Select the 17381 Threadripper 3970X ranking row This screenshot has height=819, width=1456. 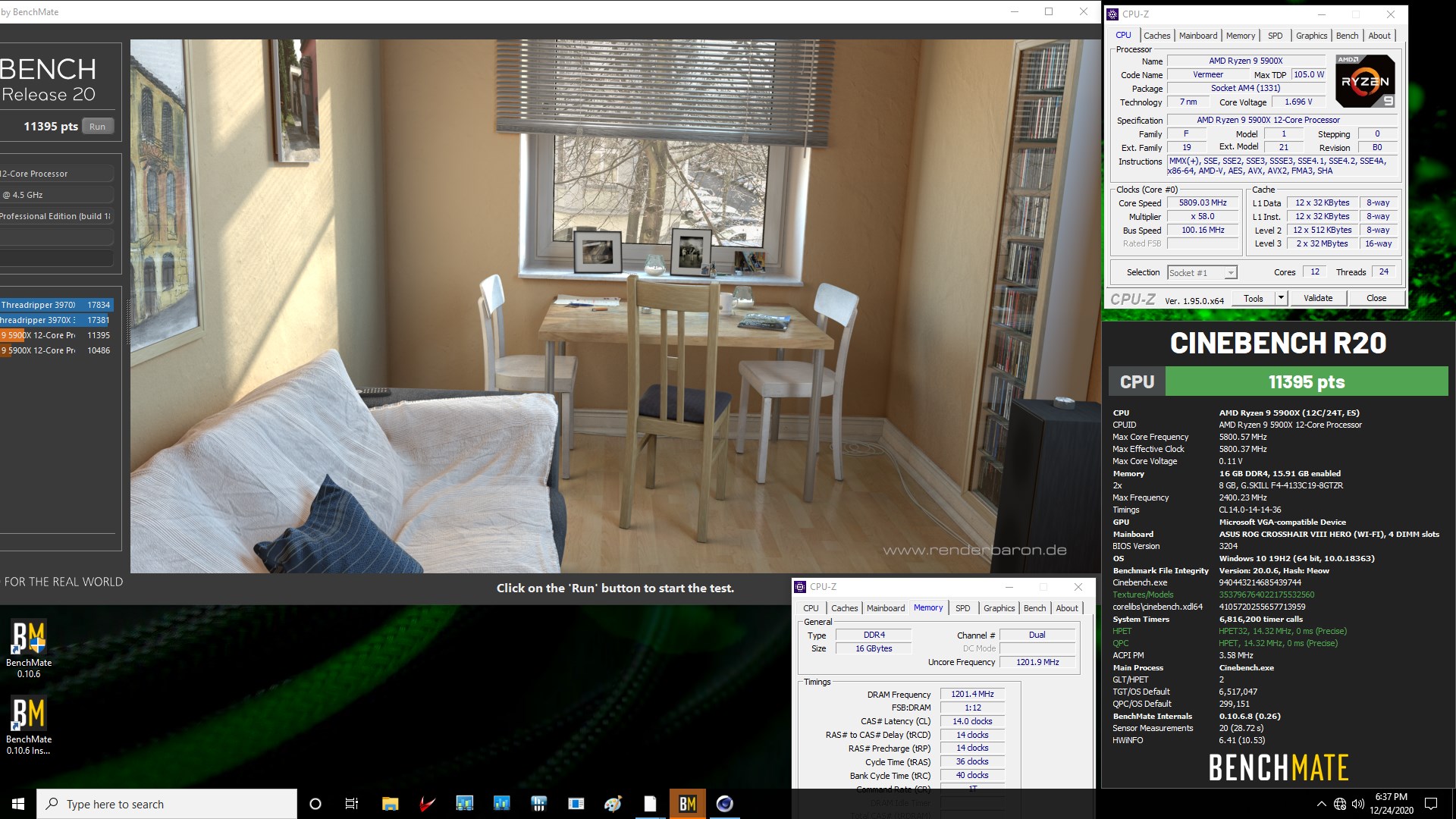[57, 320]
